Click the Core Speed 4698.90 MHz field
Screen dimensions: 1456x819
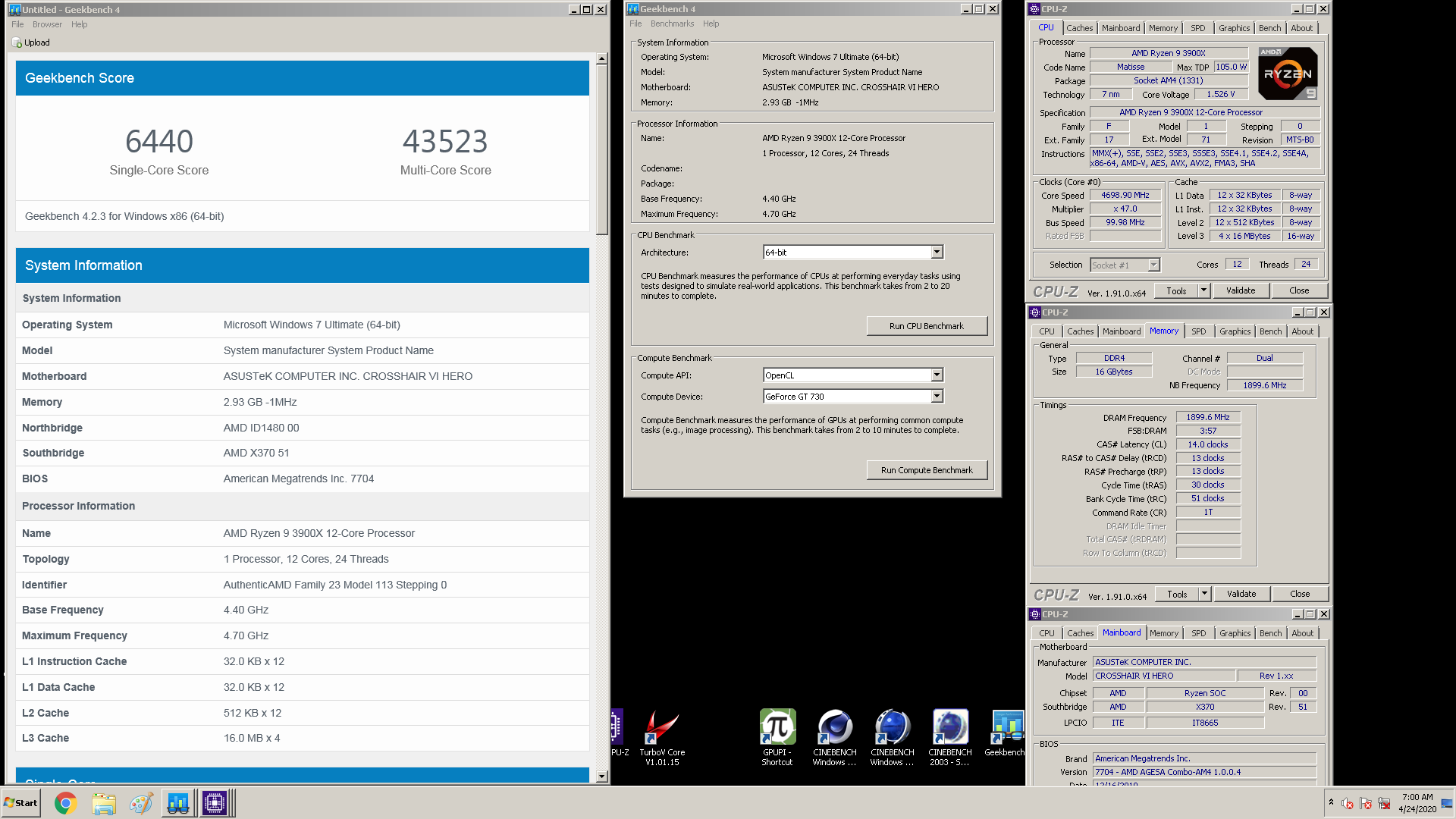coord(1125,195)
